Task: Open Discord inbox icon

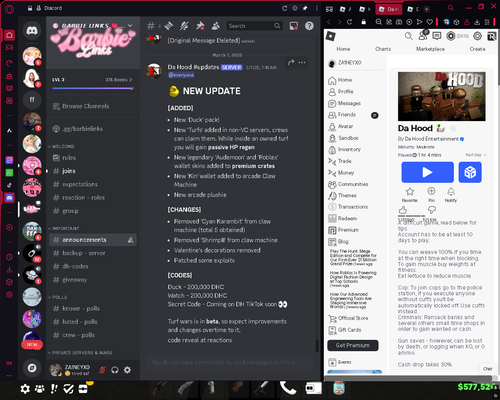Action: point(294,26)
